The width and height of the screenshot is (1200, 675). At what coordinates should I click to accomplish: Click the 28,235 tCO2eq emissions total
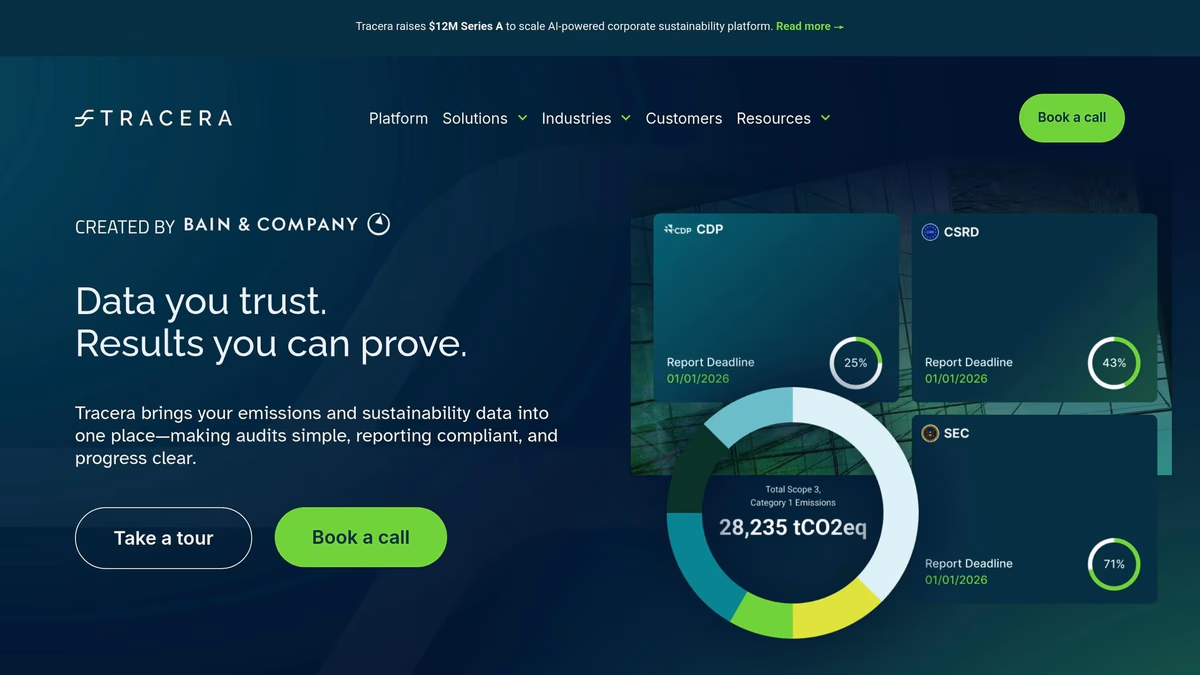pyautogui.click(x=792, y=528)
